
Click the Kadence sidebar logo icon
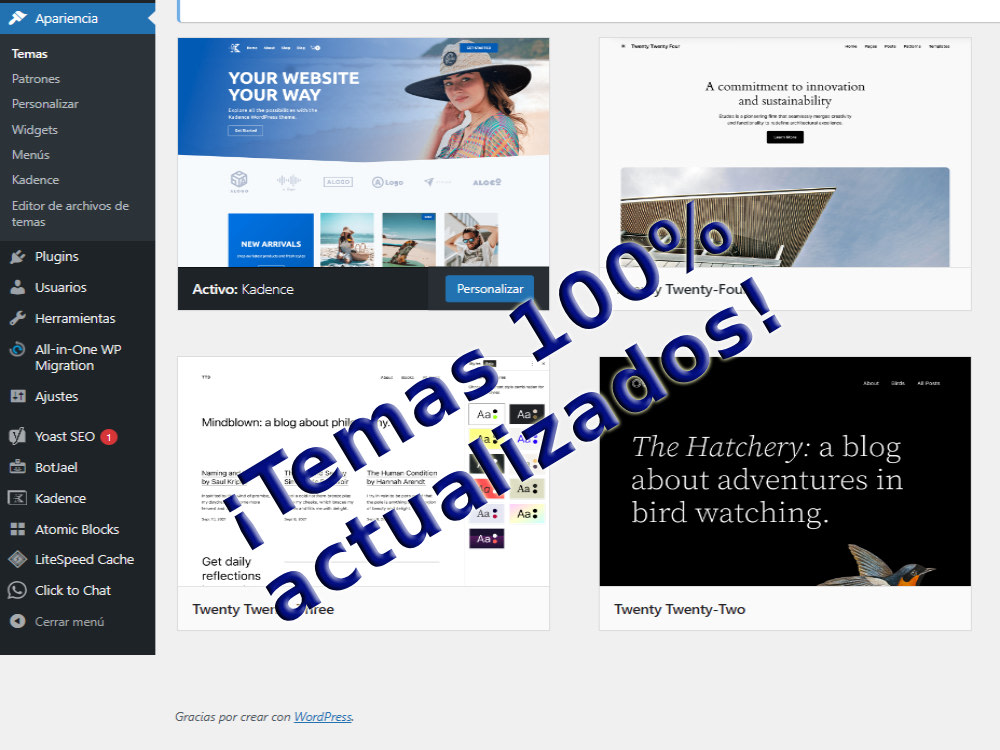[18, 498]
